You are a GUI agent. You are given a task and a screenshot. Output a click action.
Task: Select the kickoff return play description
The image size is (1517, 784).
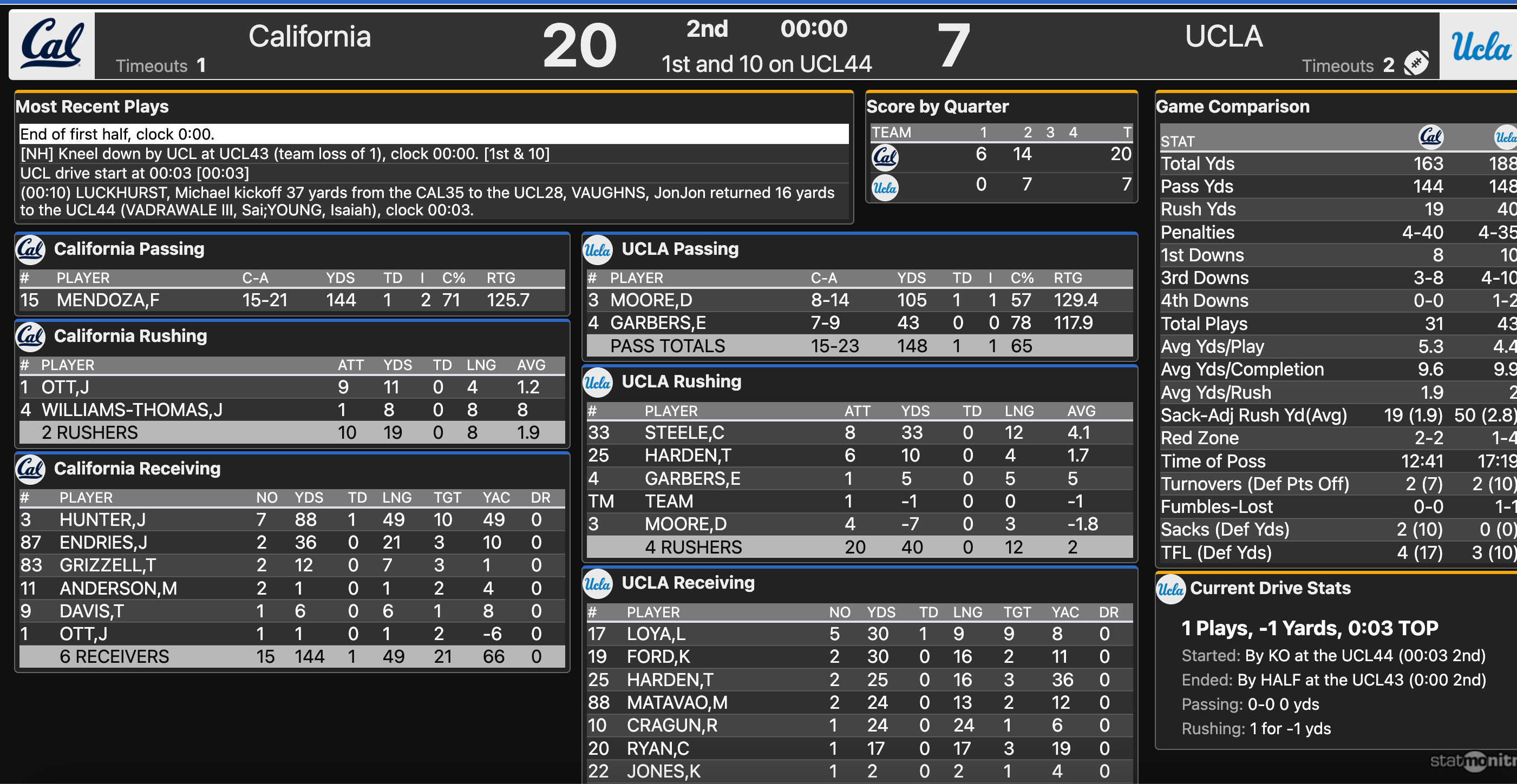pyautogui.click(x=412, y=200)
